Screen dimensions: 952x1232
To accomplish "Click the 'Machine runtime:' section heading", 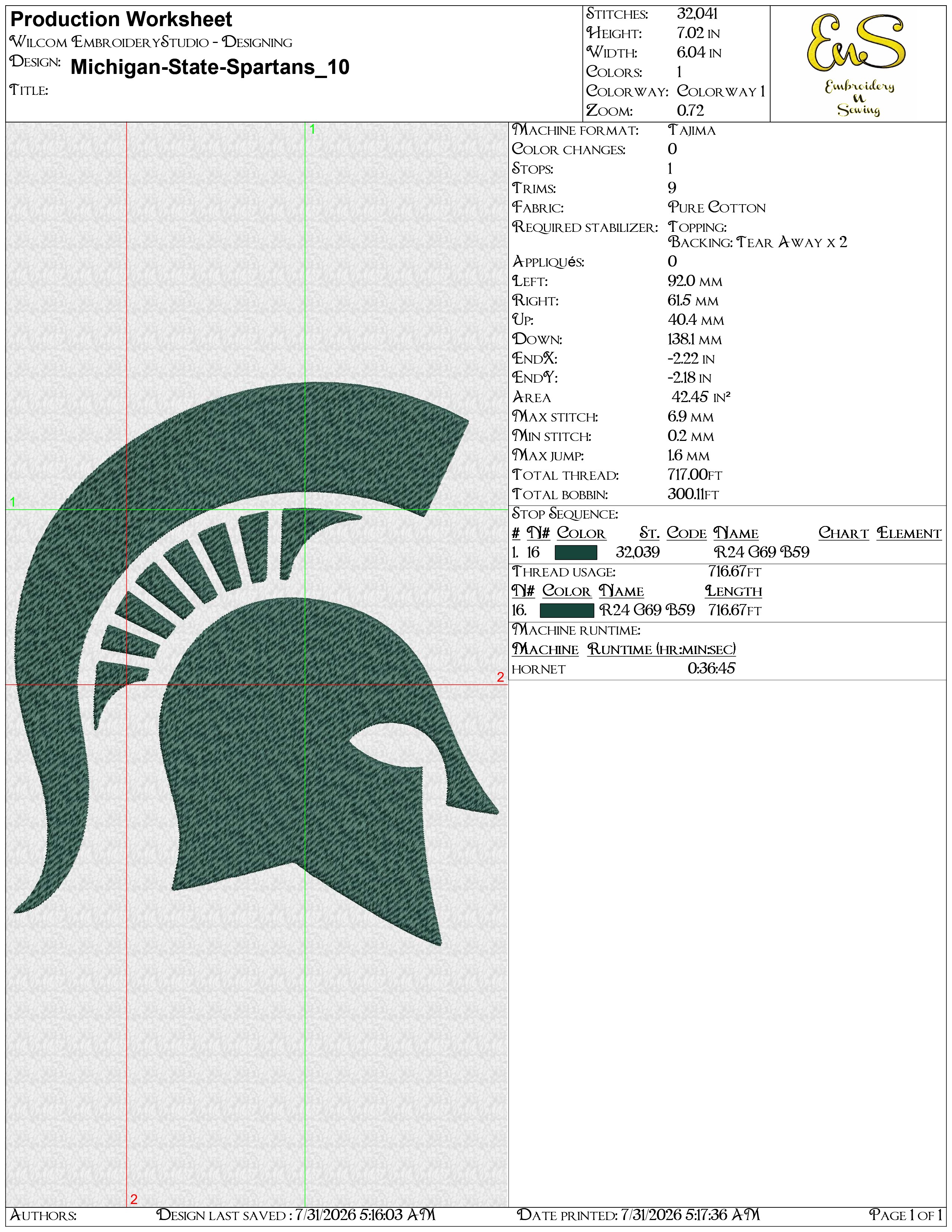I will coord(576,630).
